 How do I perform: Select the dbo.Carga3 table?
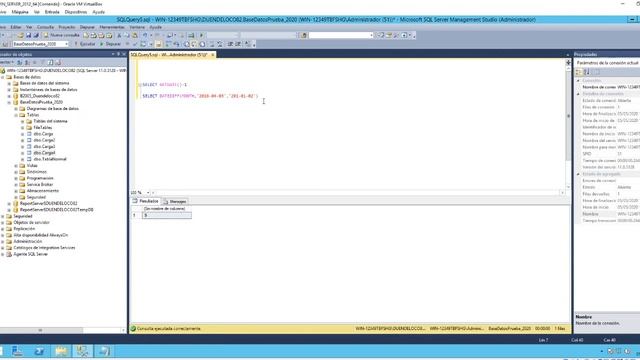[44, 147]
